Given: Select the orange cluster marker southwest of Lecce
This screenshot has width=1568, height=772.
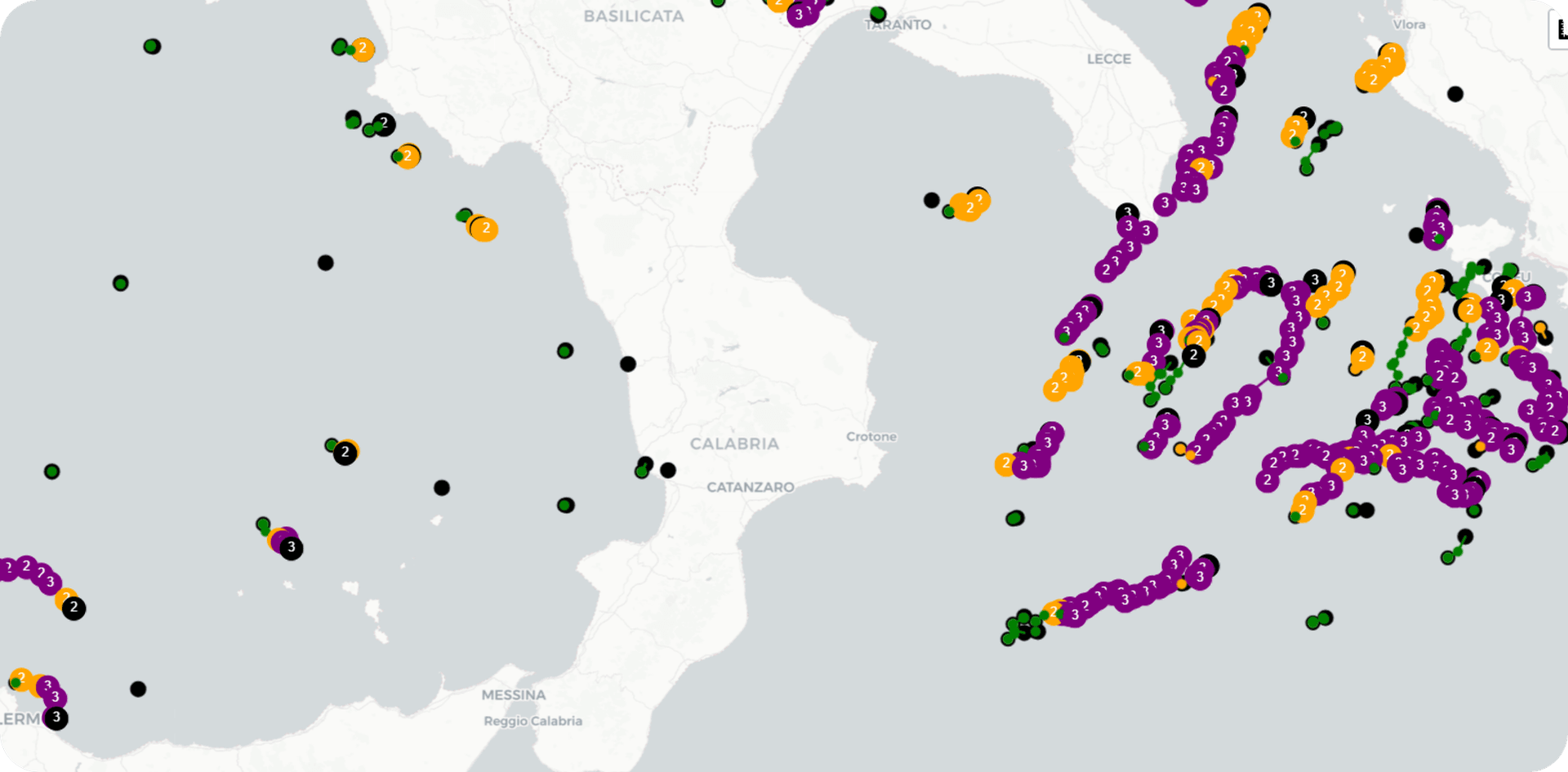Looking at the screenshot, I should click(969, 207).
